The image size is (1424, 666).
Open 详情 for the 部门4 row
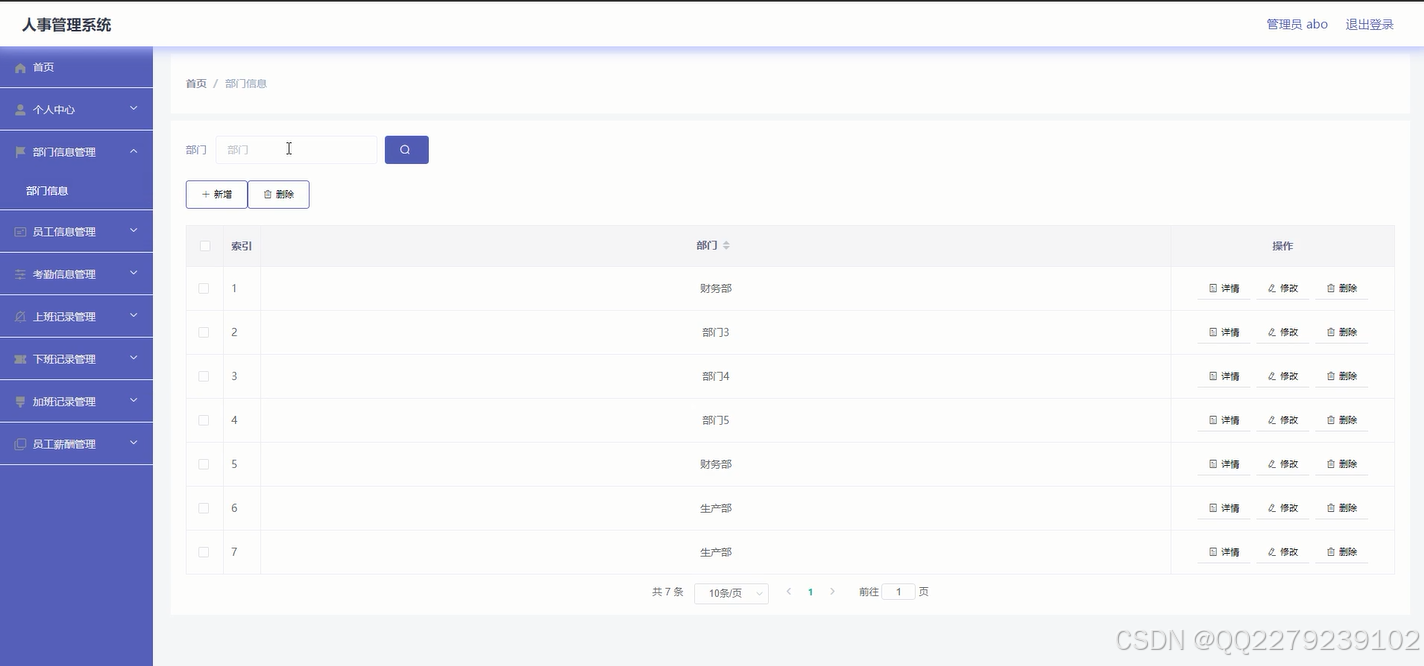[x=1222, y=375]
